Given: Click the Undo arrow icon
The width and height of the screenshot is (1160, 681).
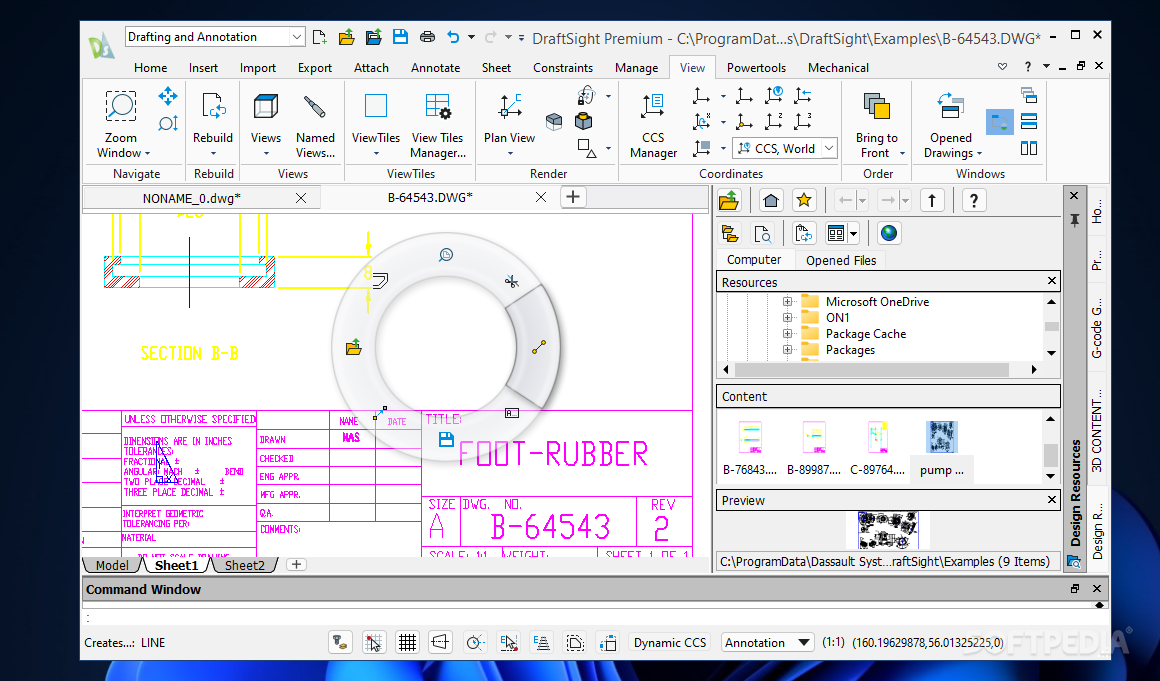Looking at the screenshot, I should (x=453, y=37).
